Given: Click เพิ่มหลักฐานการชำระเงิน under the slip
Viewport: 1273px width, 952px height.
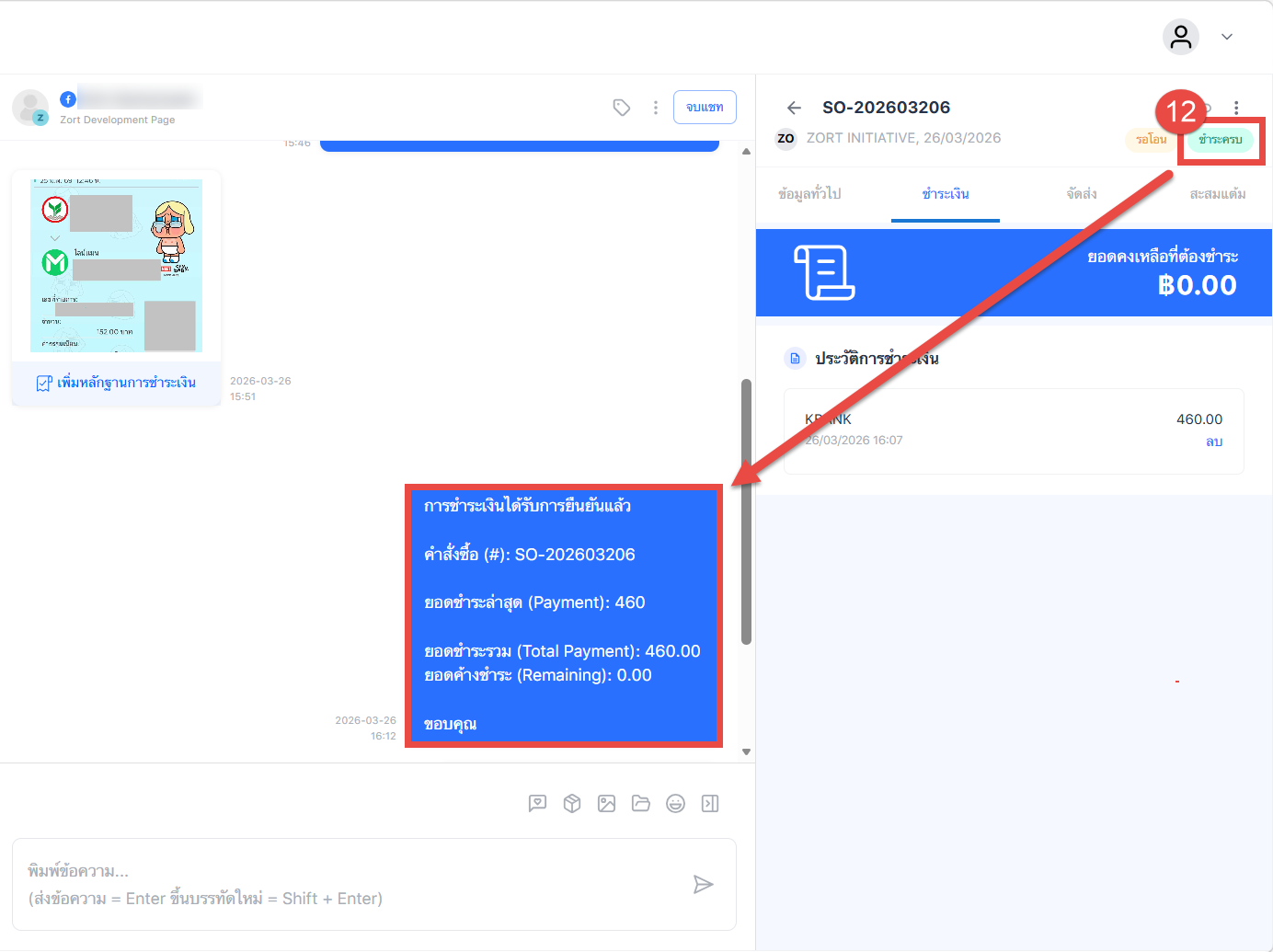Looking at the screenshot, I should pos(117,383).
